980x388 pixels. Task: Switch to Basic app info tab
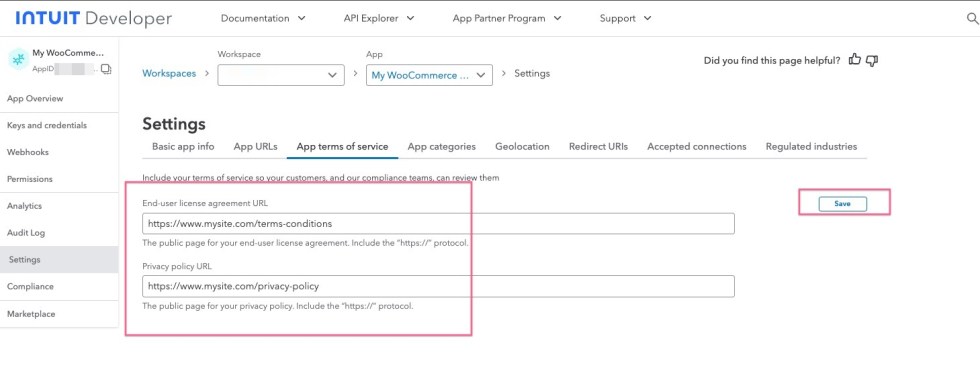pyautogui.click(x=183, y=147)
